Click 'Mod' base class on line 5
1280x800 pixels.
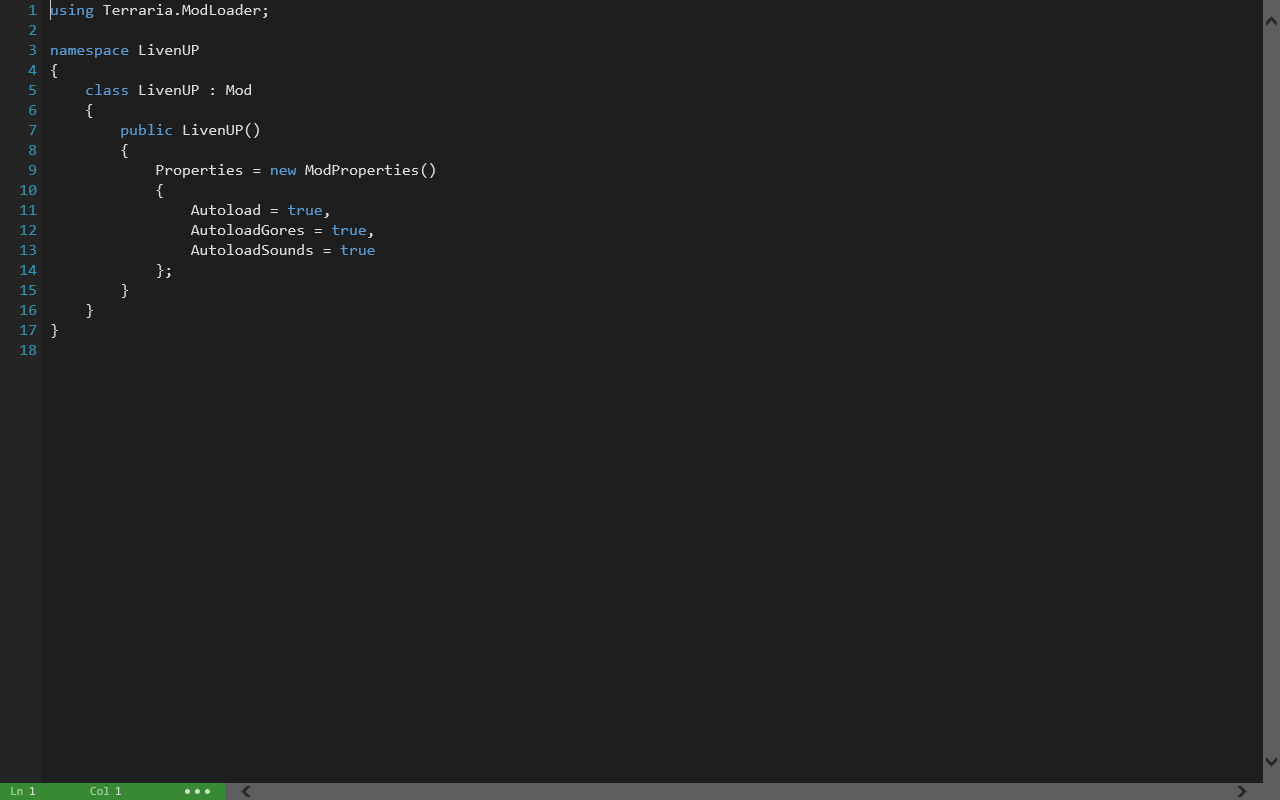239,90
